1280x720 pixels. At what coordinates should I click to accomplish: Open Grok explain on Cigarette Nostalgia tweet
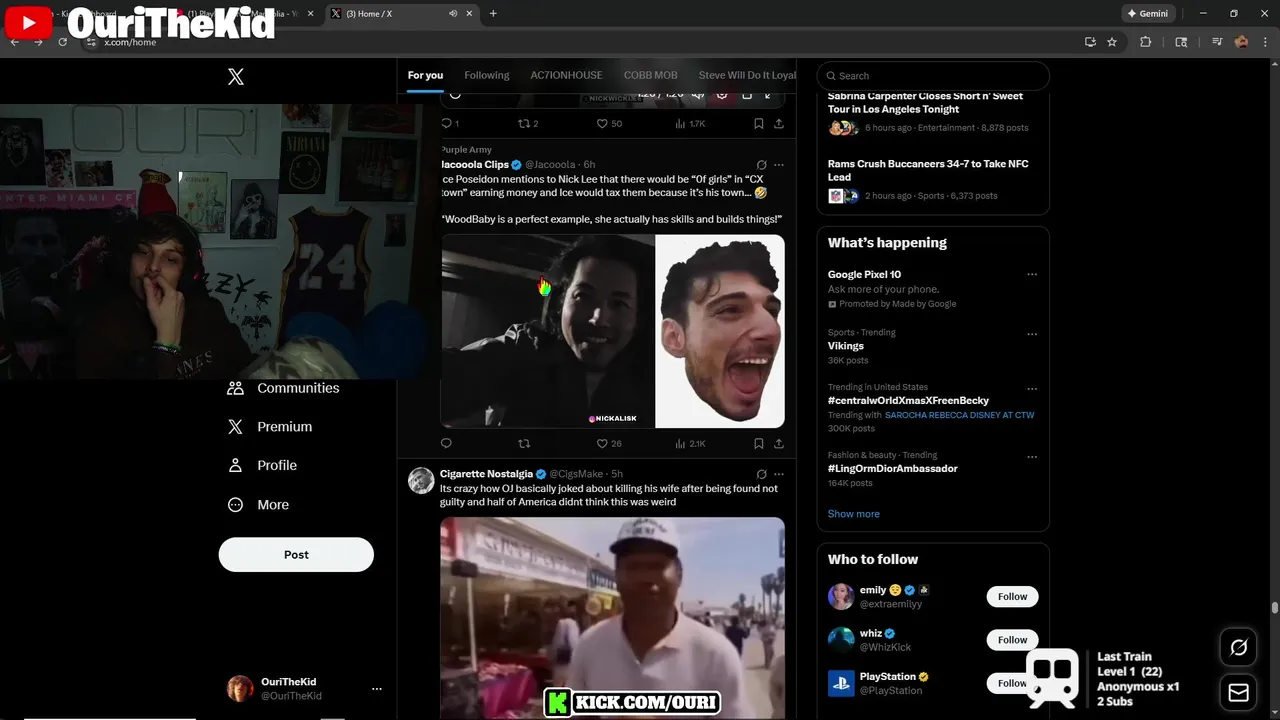point(761,474)
